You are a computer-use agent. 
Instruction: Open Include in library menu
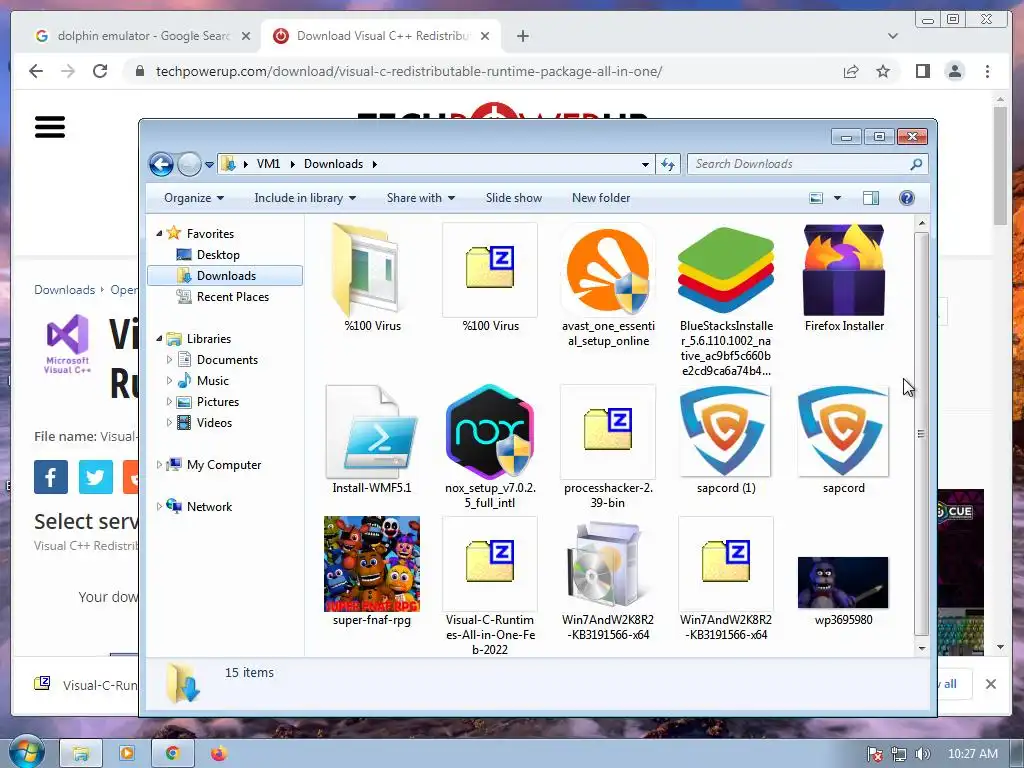(305, 198)
